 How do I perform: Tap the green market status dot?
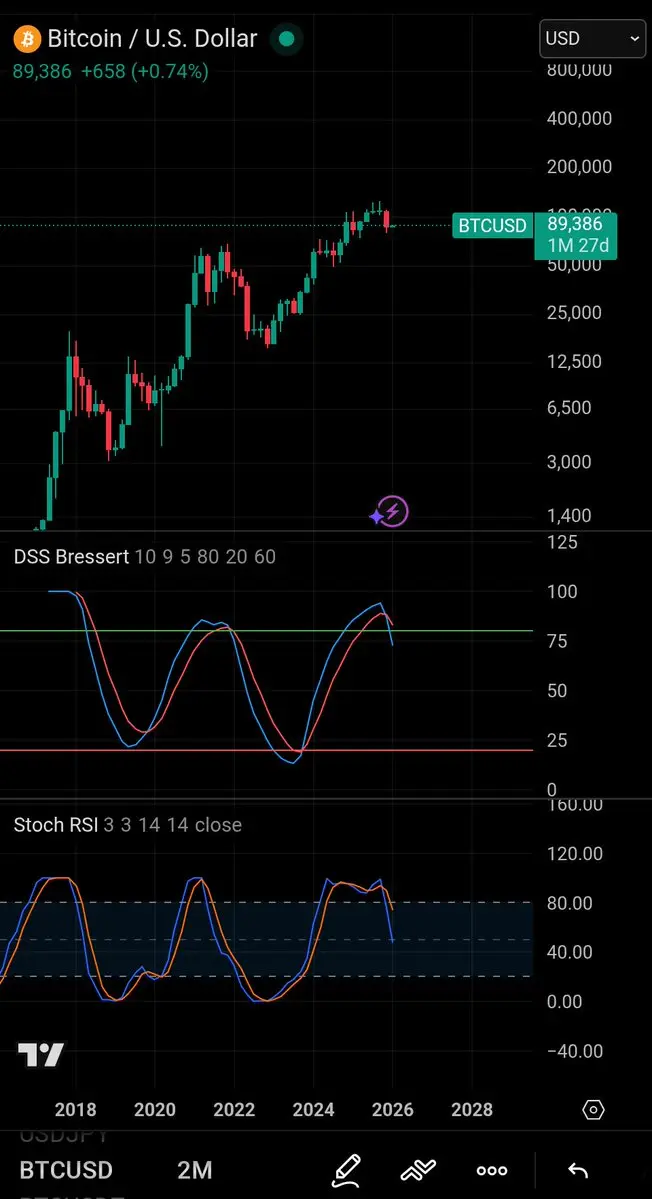click(x=287, y=38)
